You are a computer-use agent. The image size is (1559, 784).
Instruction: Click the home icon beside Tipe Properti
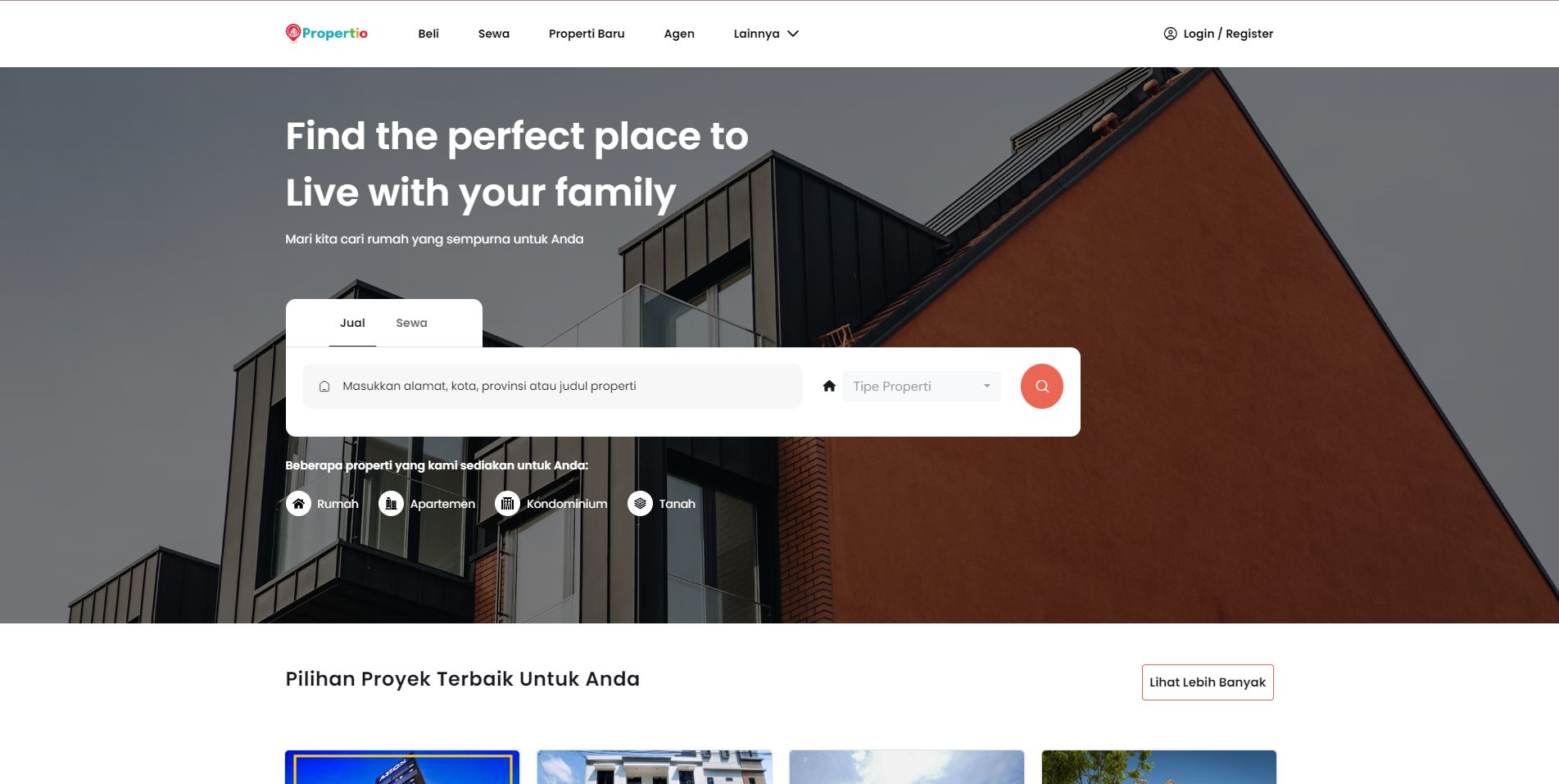pos(829,386)
